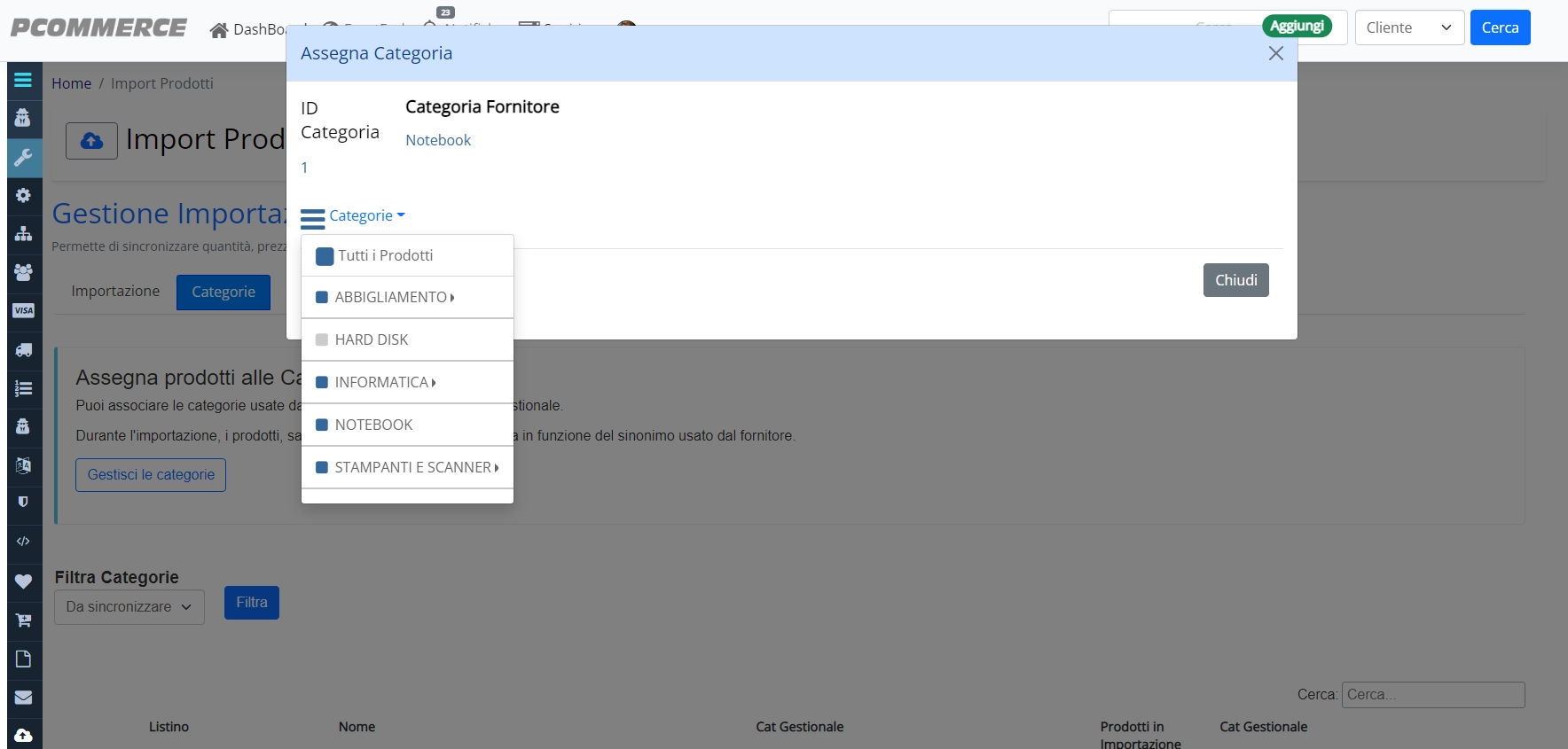Click the Cerca button in top bar
Screen dimensions: 1568x749
[x=1500, y=27]
